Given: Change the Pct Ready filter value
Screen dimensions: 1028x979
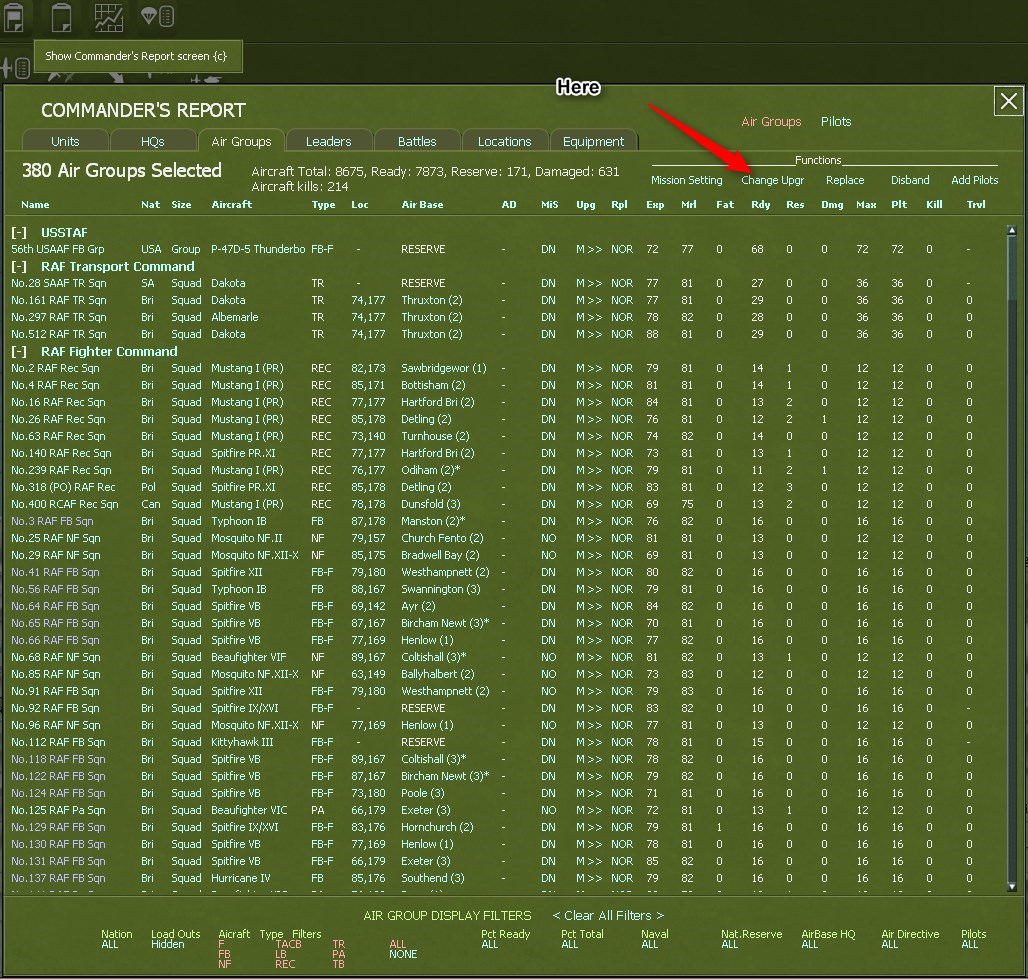Looking at the screenshot, I should coord(490,944).
